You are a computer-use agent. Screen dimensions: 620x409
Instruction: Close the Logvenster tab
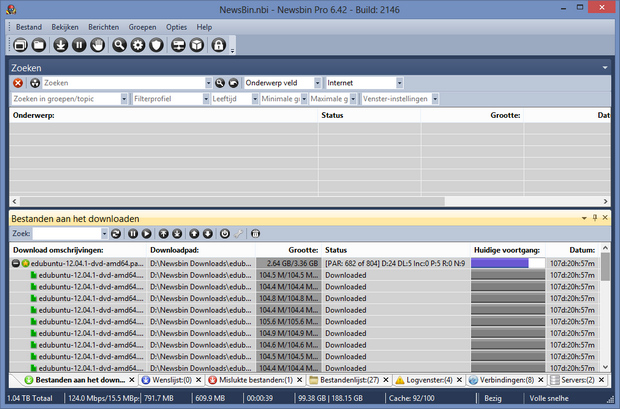click(459, 380)
